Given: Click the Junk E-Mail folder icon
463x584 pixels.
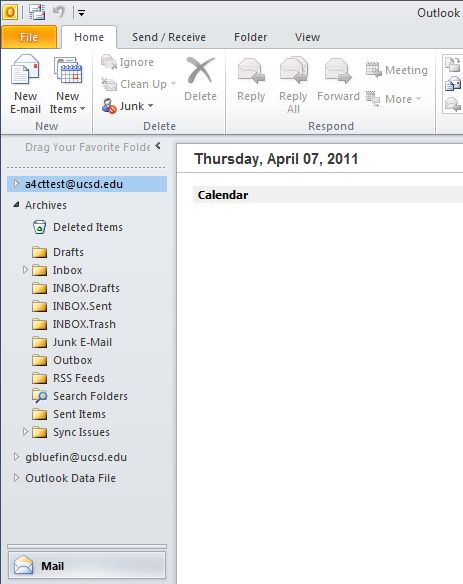Looking at the screenshot, I should [39, 342].
